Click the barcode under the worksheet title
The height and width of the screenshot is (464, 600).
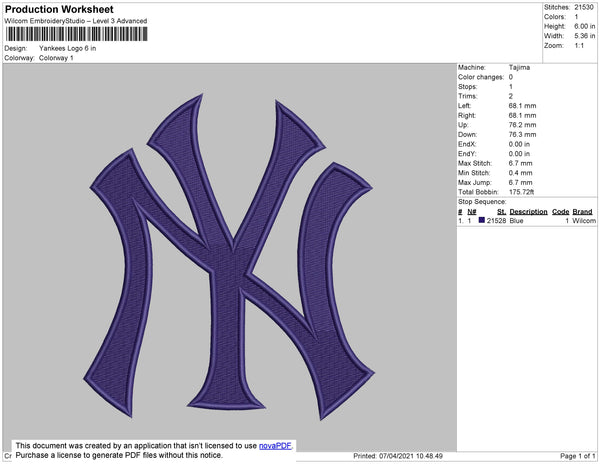click(x=77, y=34)
